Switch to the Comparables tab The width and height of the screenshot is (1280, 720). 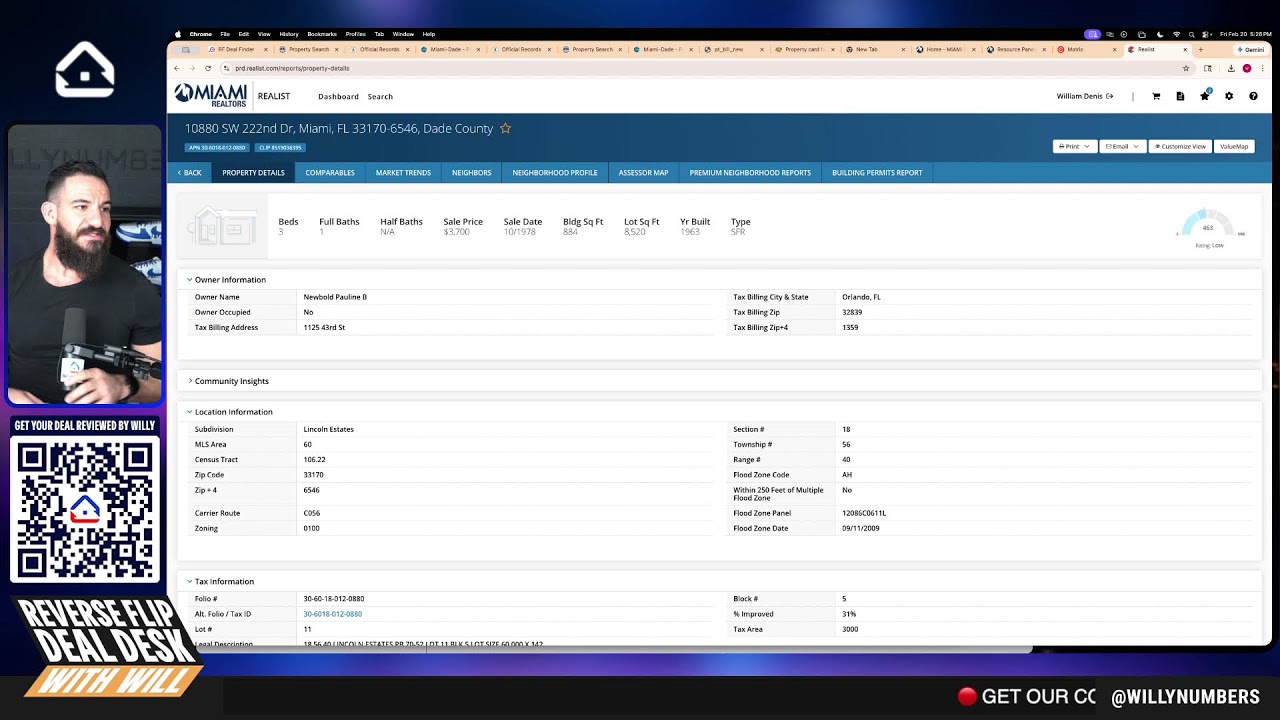[x=330, y=172]
